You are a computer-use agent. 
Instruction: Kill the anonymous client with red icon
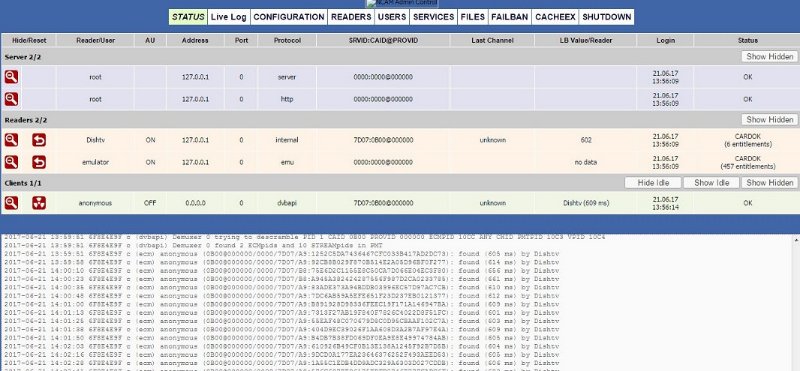[39, 203]
